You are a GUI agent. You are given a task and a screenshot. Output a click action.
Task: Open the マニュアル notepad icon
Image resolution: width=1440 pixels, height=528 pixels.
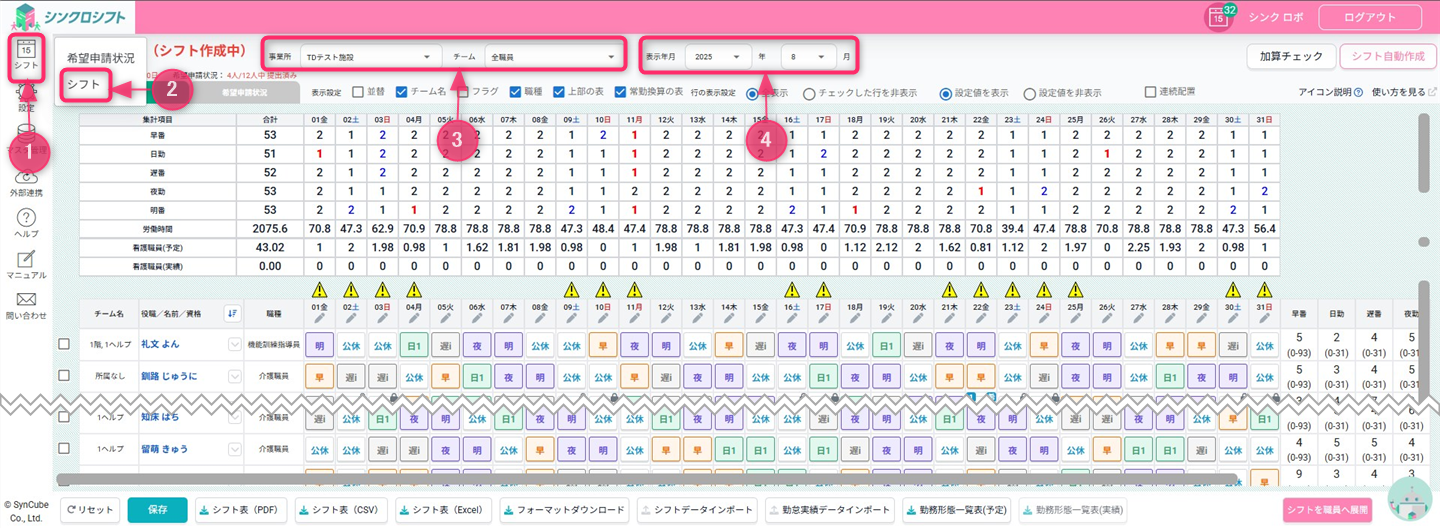[x=27, y=260]
